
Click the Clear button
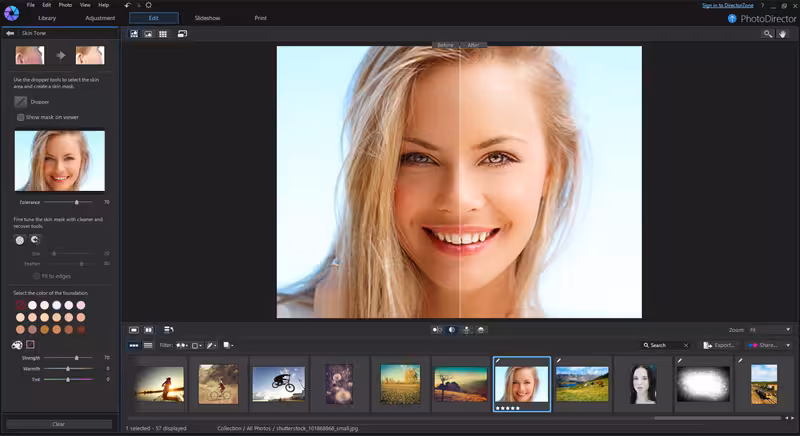59,424
